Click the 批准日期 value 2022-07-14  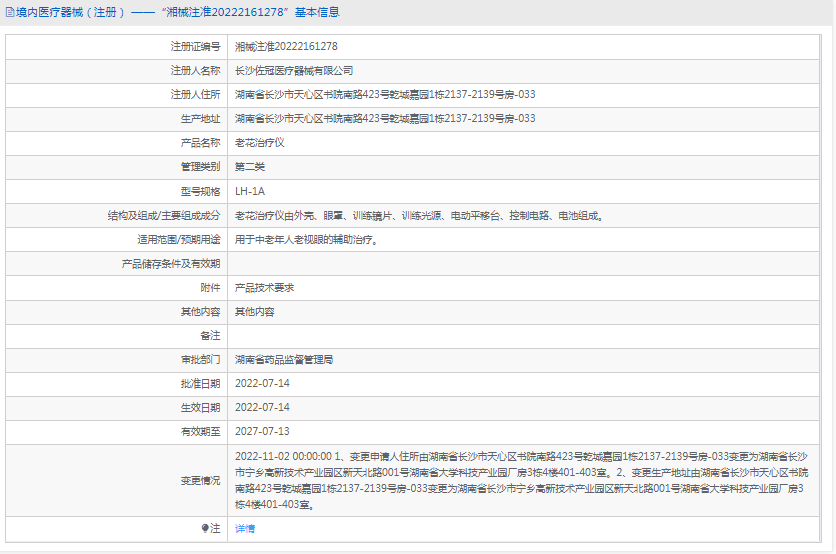262,383
